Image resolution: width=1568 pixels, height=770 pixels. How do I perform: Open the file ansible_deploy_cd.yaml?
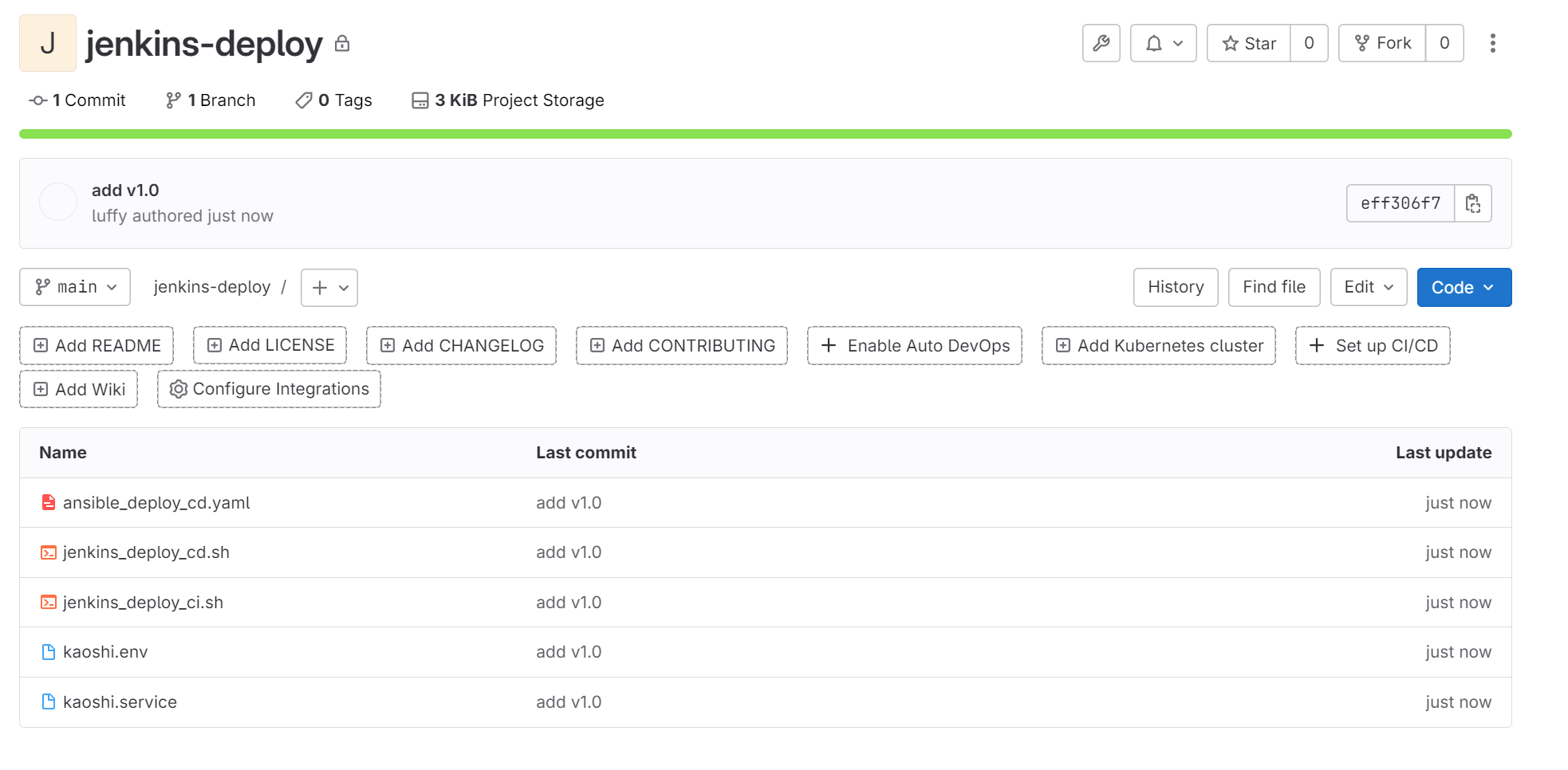coord(156,503)
